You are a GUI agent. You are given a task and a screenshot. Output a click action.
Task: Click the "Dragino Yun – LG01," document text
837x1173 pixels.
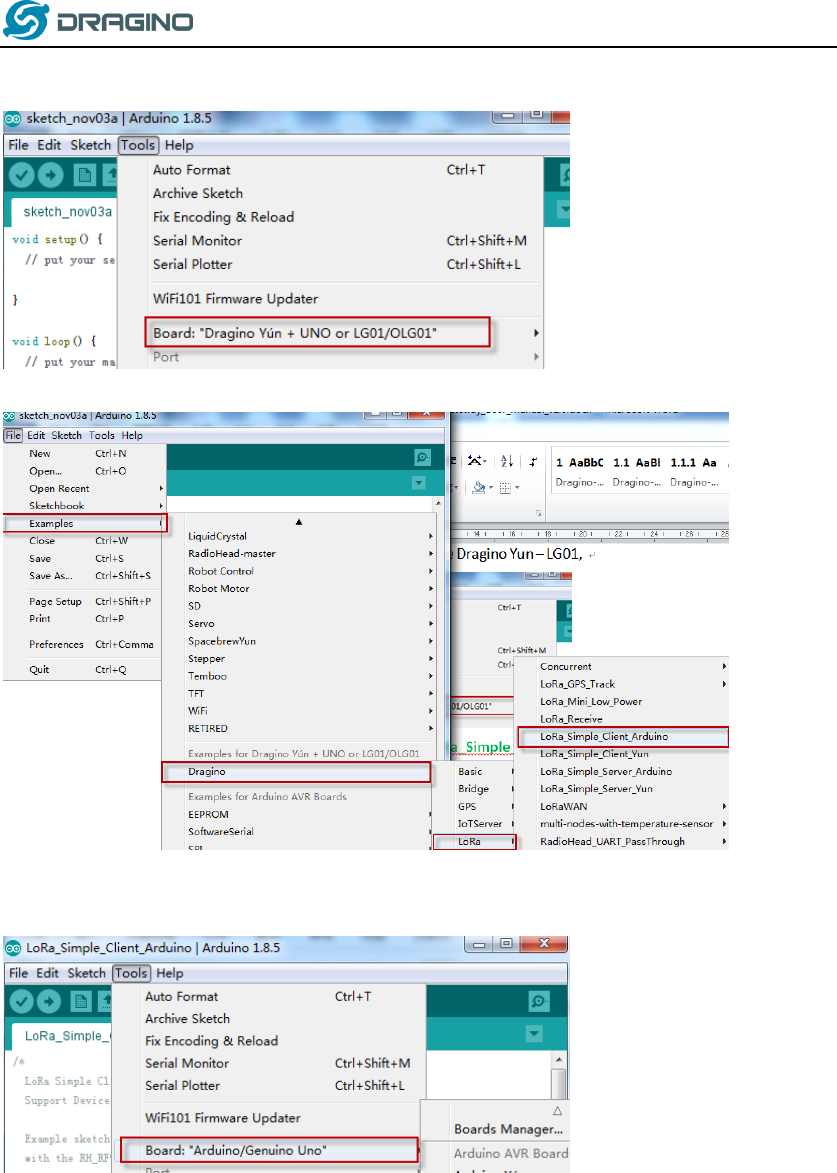coord(519,554)
